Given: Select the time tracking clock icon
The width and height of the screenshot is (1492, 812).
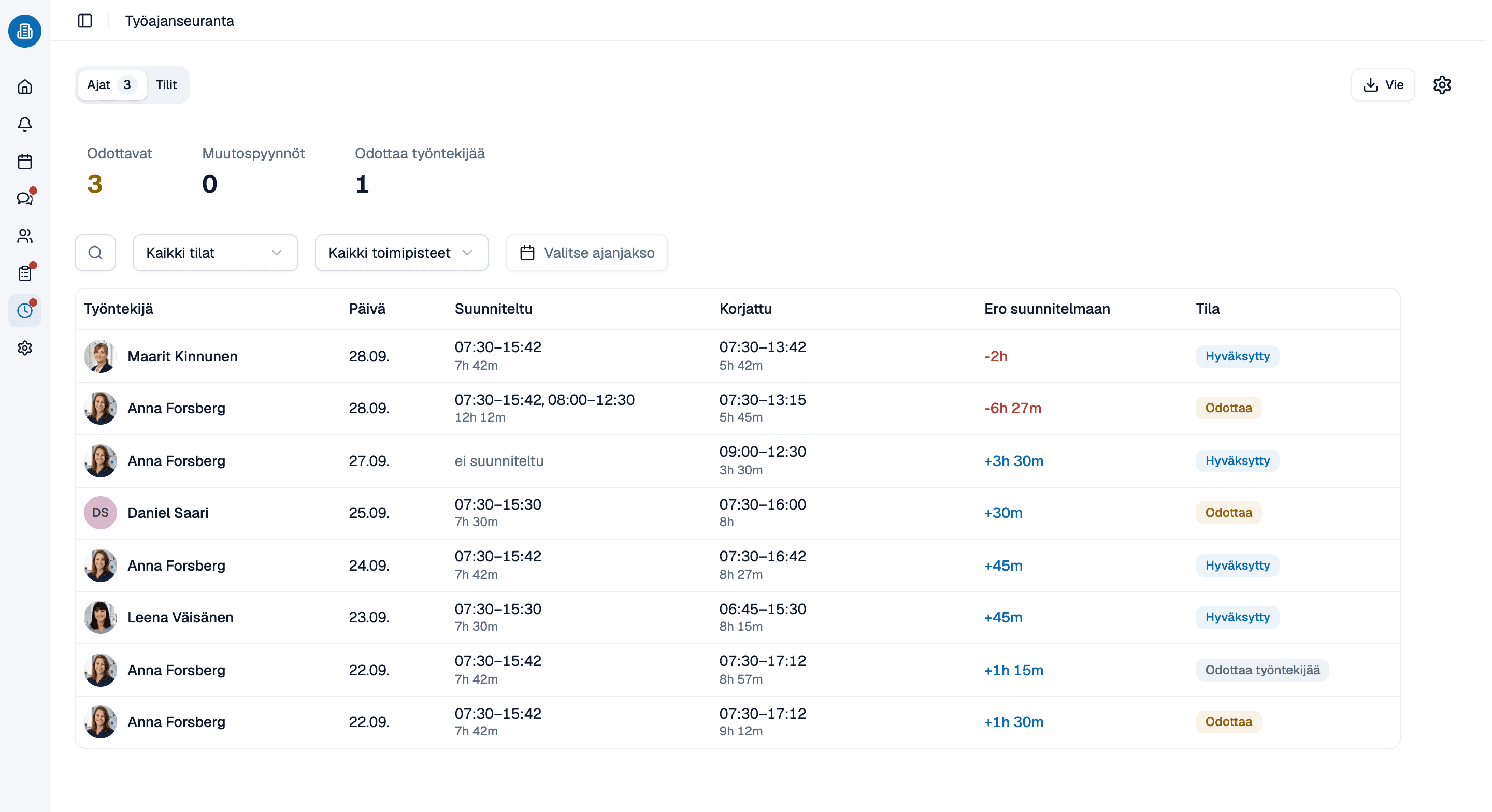Looking at the screenshot, I should click(24, 310).
